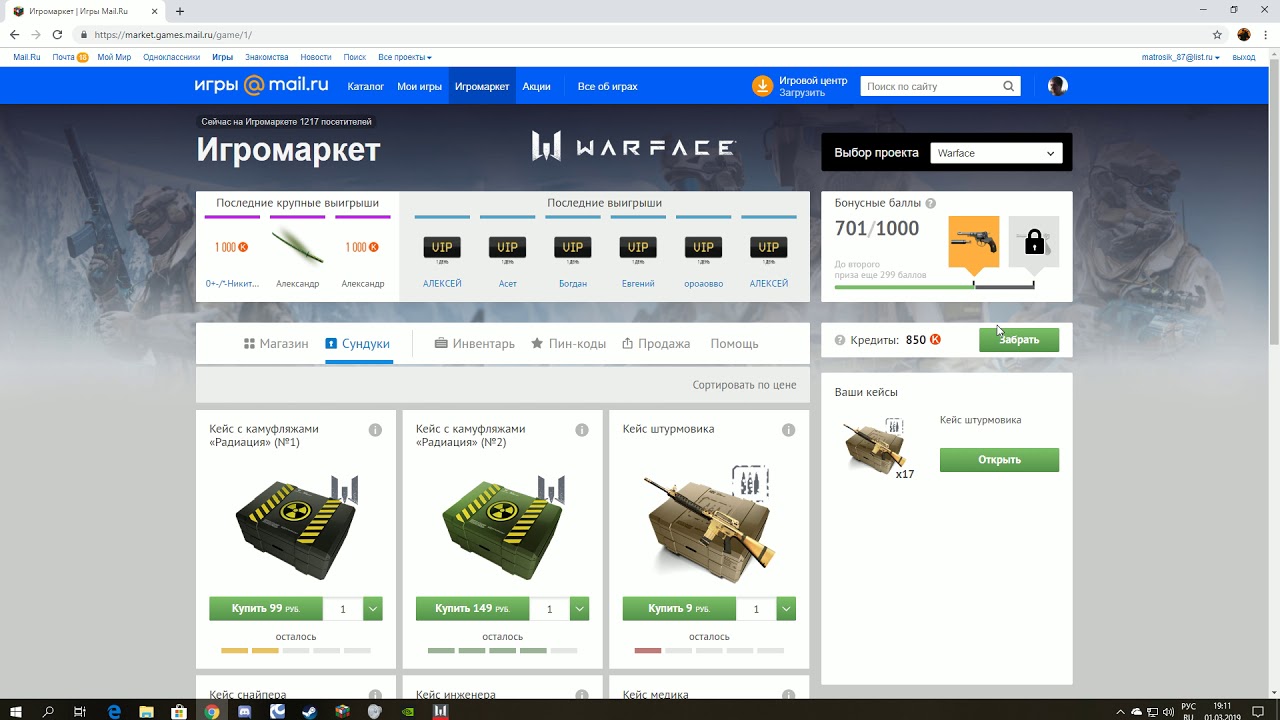Expand quantity dropdown for Кейс штурмовика
Screen dimensions: 1280x720
(x=786, y=608)
